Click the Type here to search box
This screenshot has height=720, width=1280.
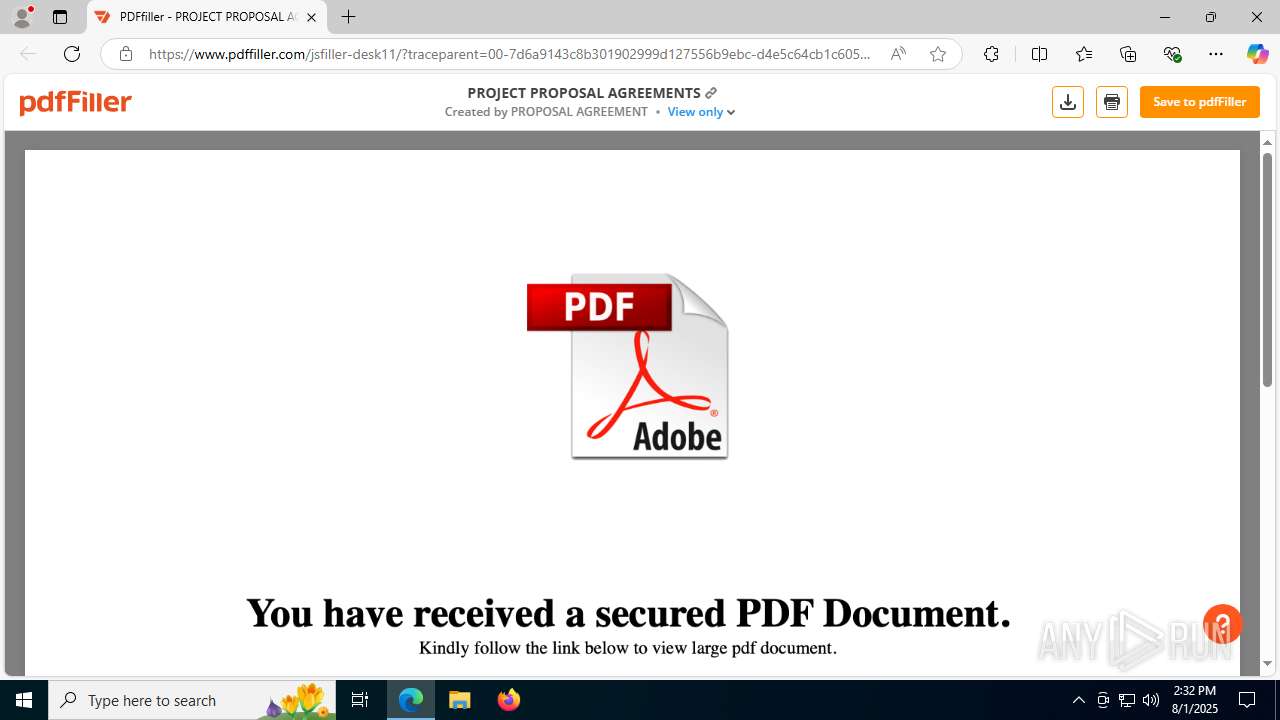pyautogui.click(x=192, y=700)
